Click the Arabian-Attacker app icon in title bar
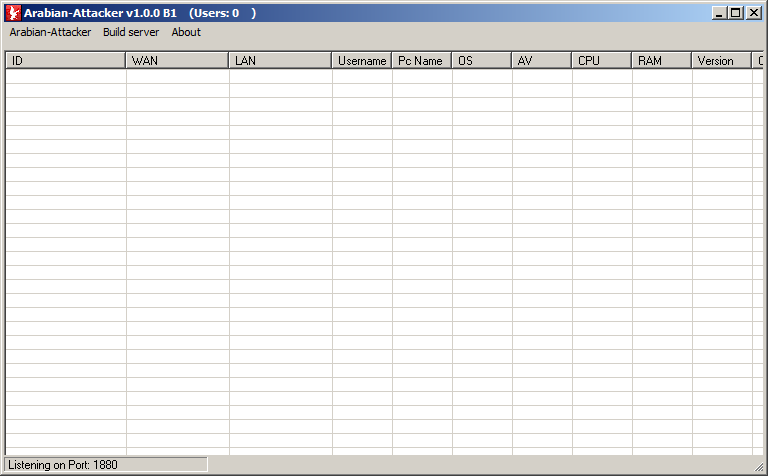Image resolution: width=768 pixels, height=476 pixels. coord(13,13)
